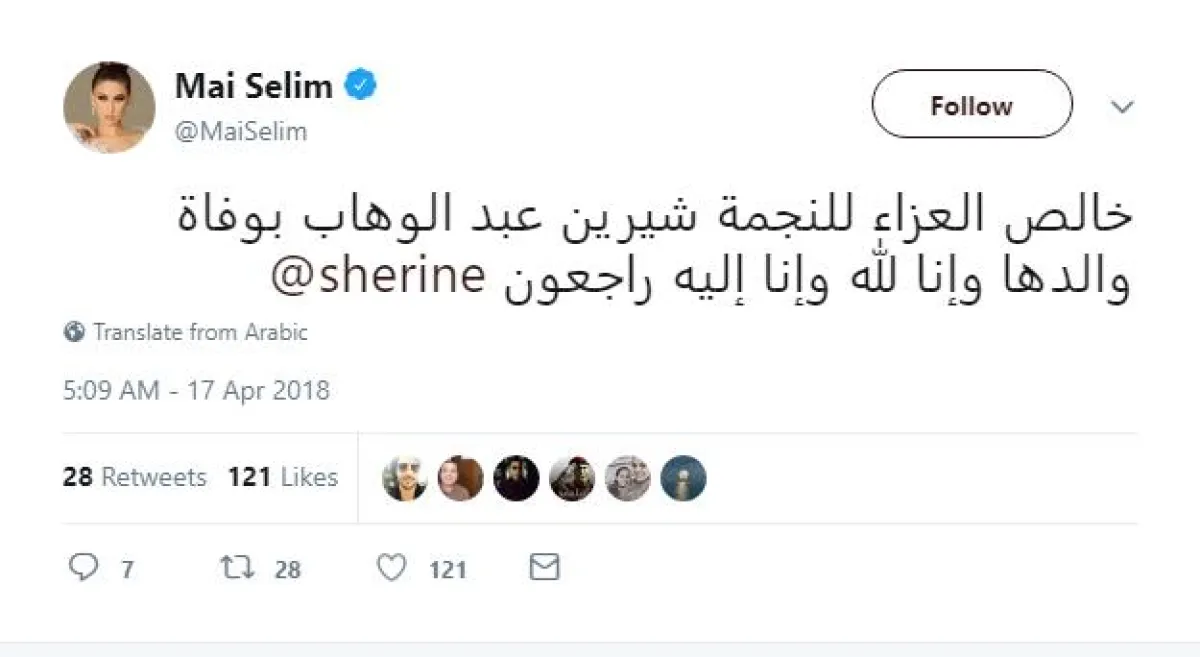Click the blue verified badge
Screen dimensions: 1200x657
coord(360,86)
